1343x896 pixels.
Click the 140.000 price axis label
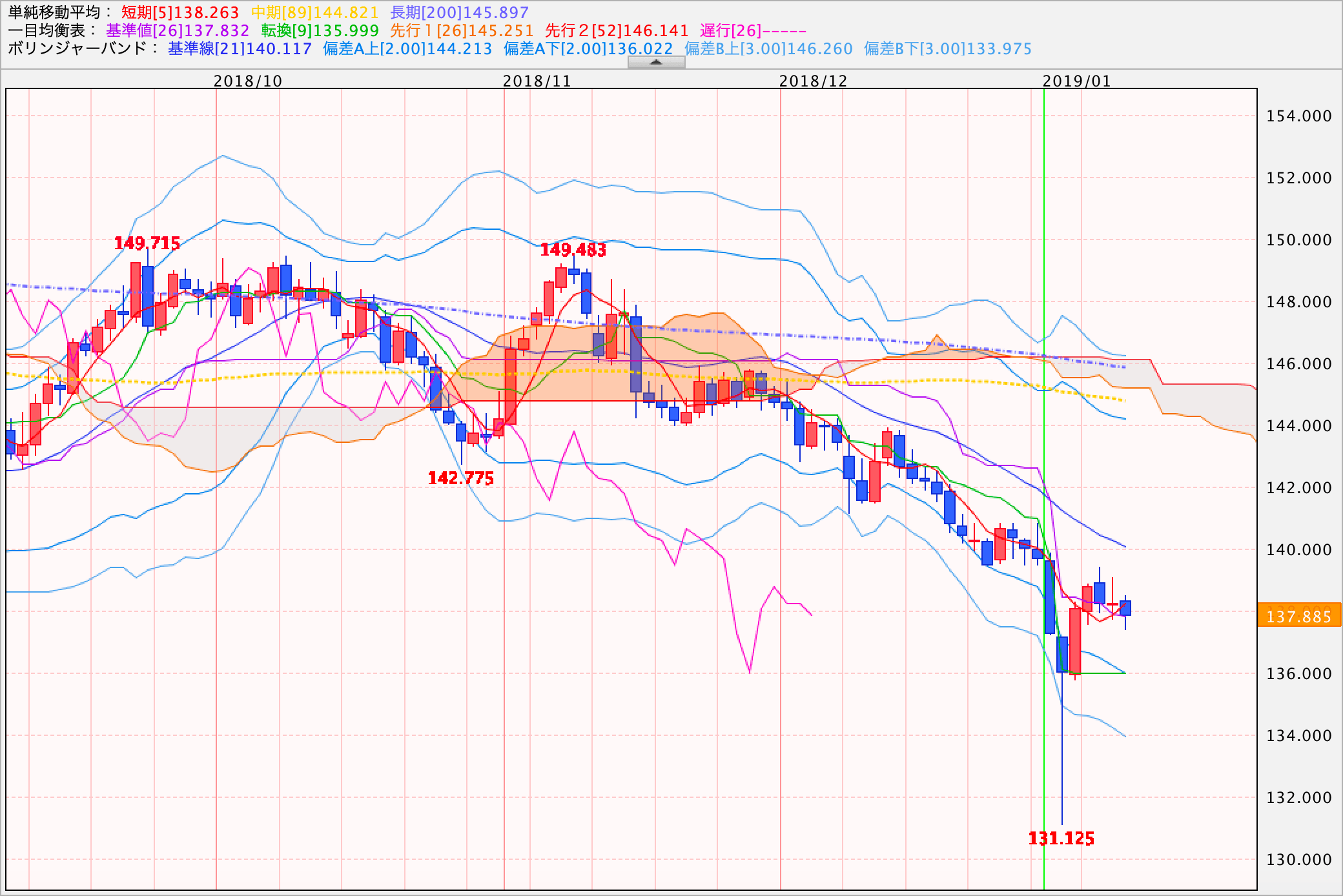pos(1299,550)
